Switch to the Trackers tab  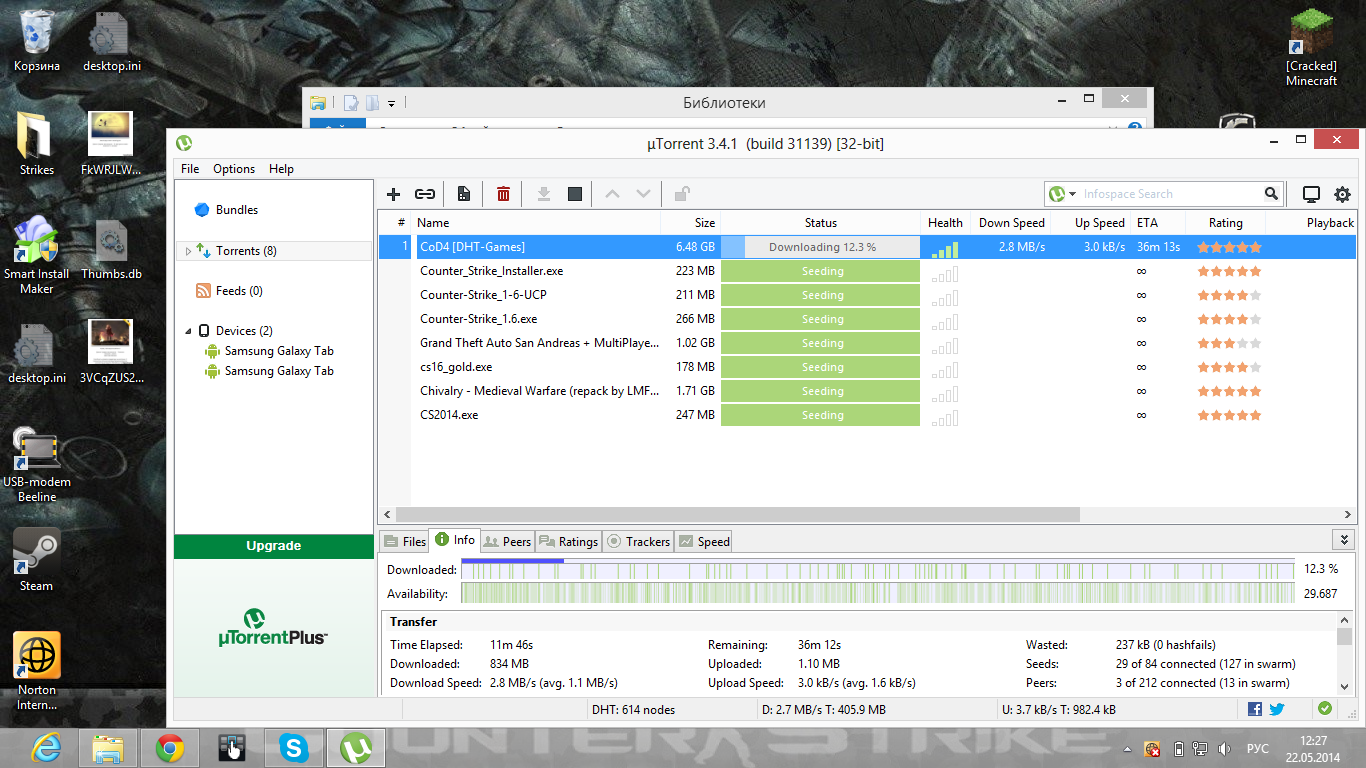(638, 541)
